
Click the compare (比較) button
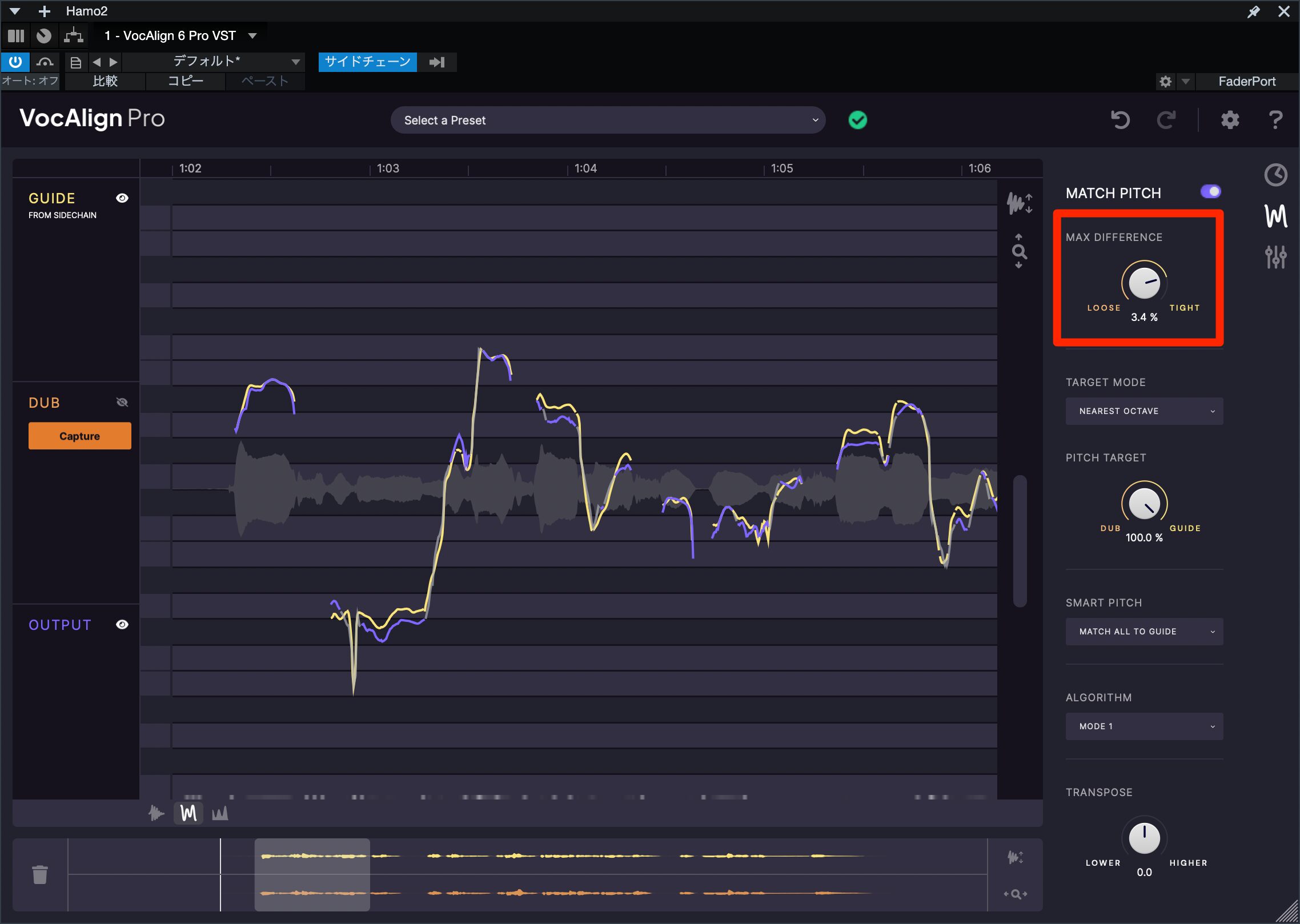click(106, 81)
